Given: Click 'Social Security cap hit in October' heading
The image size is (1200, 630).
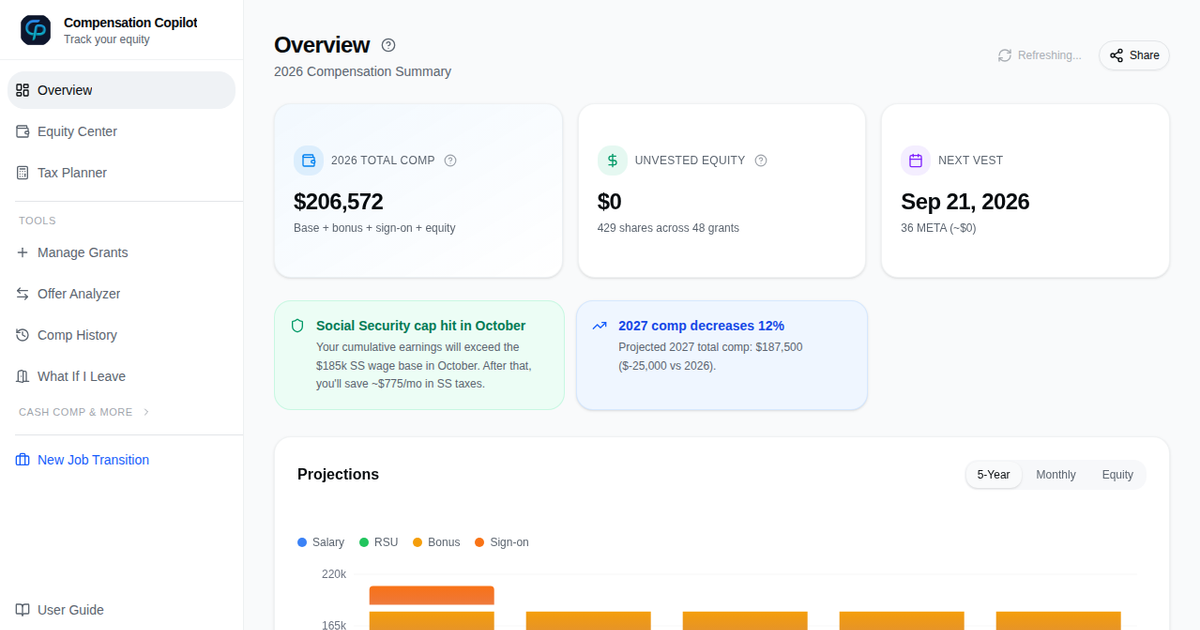Looking at the screenshot, I should (x=421, y=326).
